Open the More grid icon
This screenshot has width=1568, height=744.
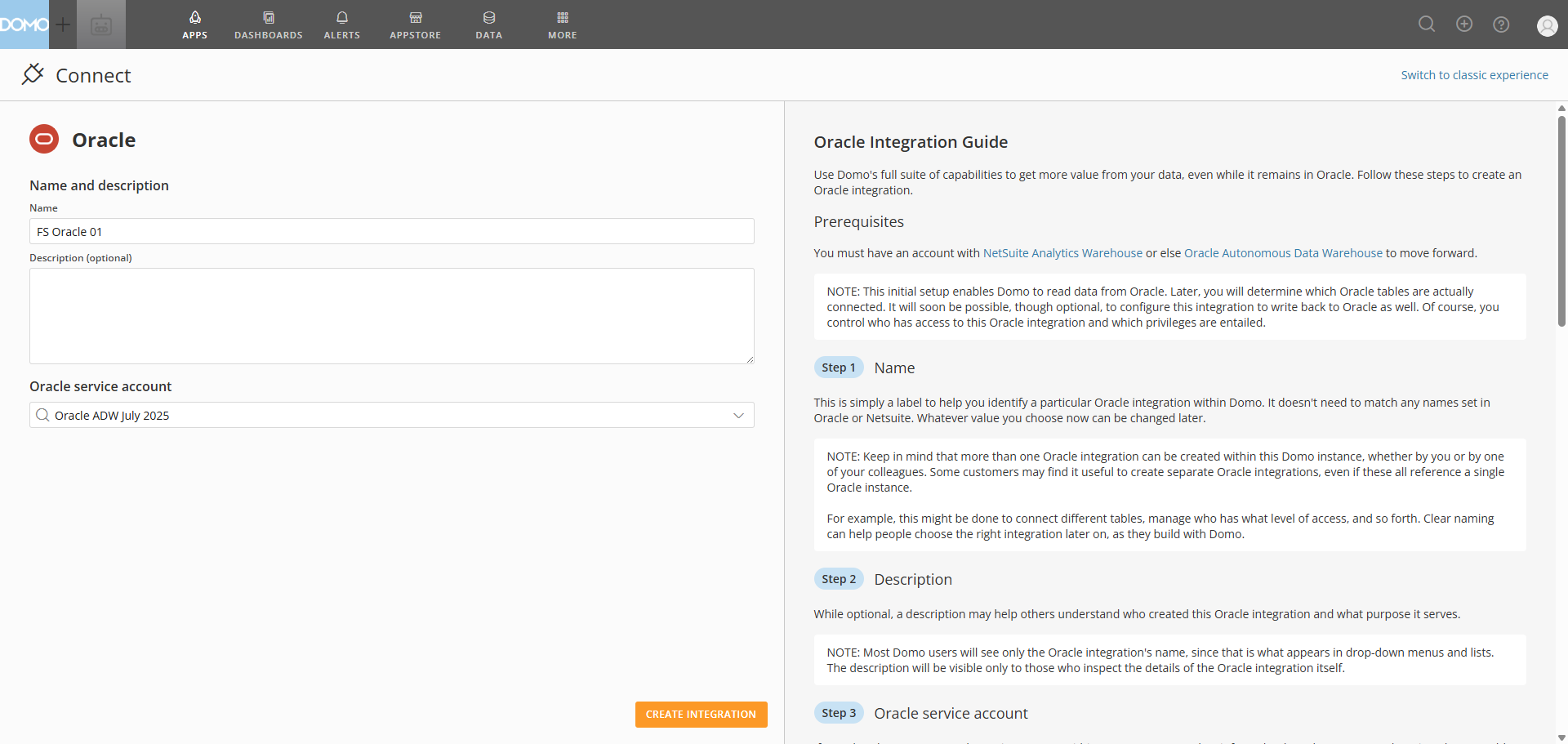click(x=563, y=17)
